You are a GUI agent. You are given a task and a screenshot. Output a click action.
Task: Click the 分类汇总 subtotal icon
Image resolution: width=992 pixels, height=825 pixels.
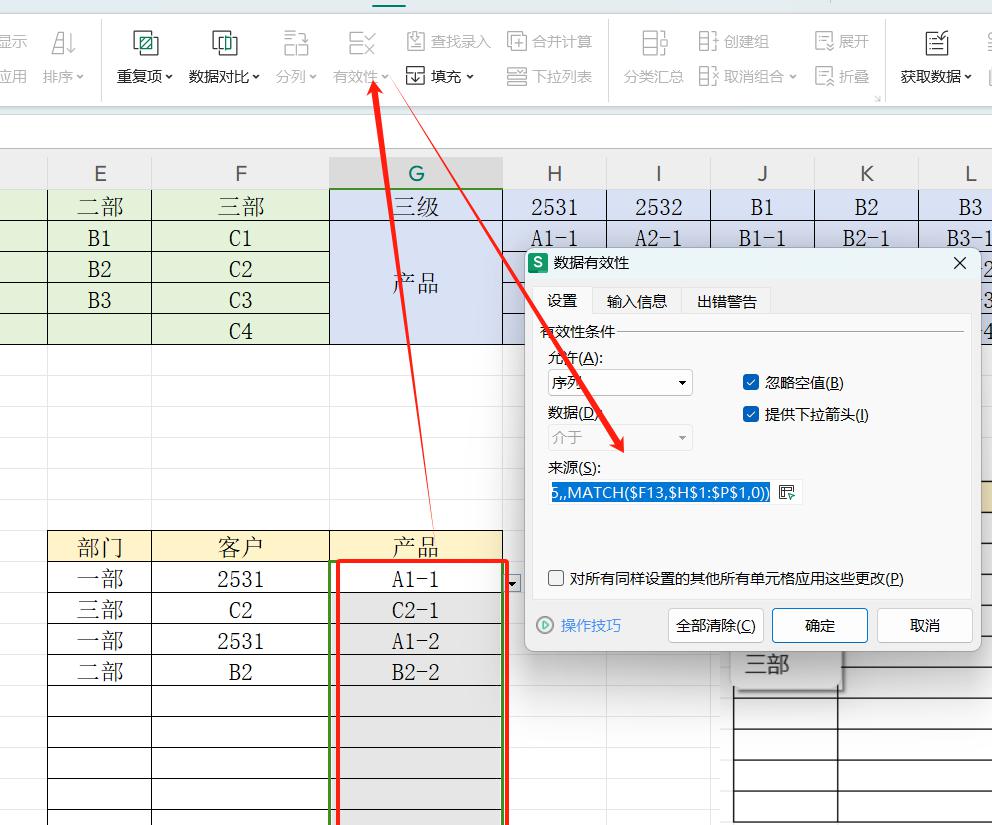[x=654, y=44]
